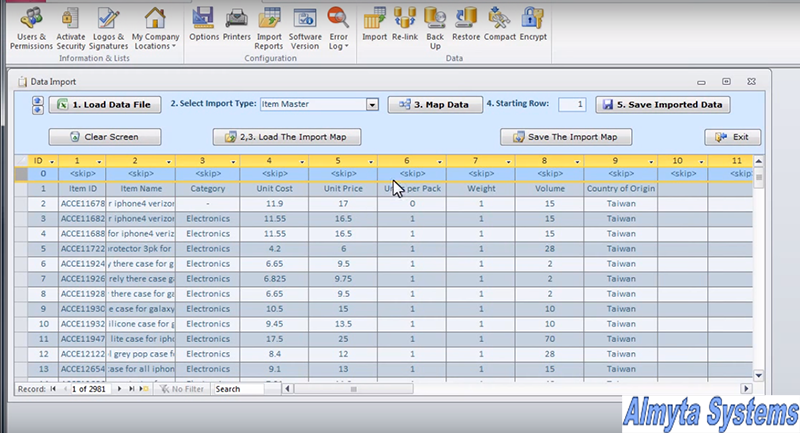This screenshot has width=800, height=433.
Task: Open the Select Import Type combo box
Action: tap(371, 104)
